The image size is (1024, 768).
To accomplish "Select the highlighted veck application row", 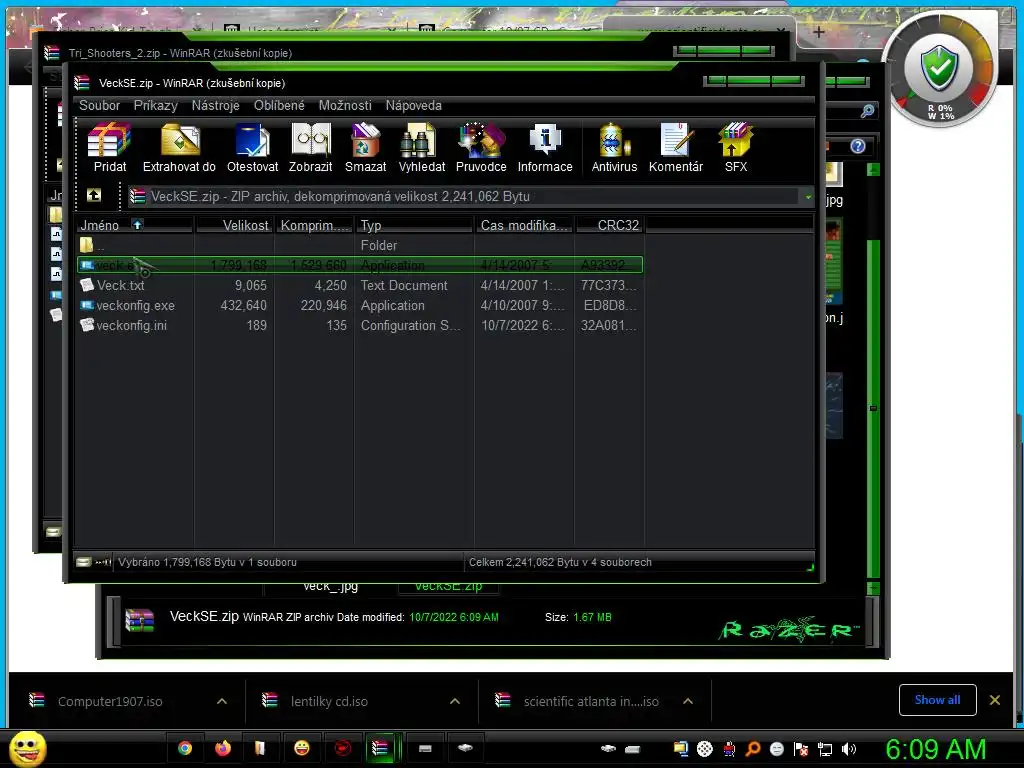I will [360, 265].
